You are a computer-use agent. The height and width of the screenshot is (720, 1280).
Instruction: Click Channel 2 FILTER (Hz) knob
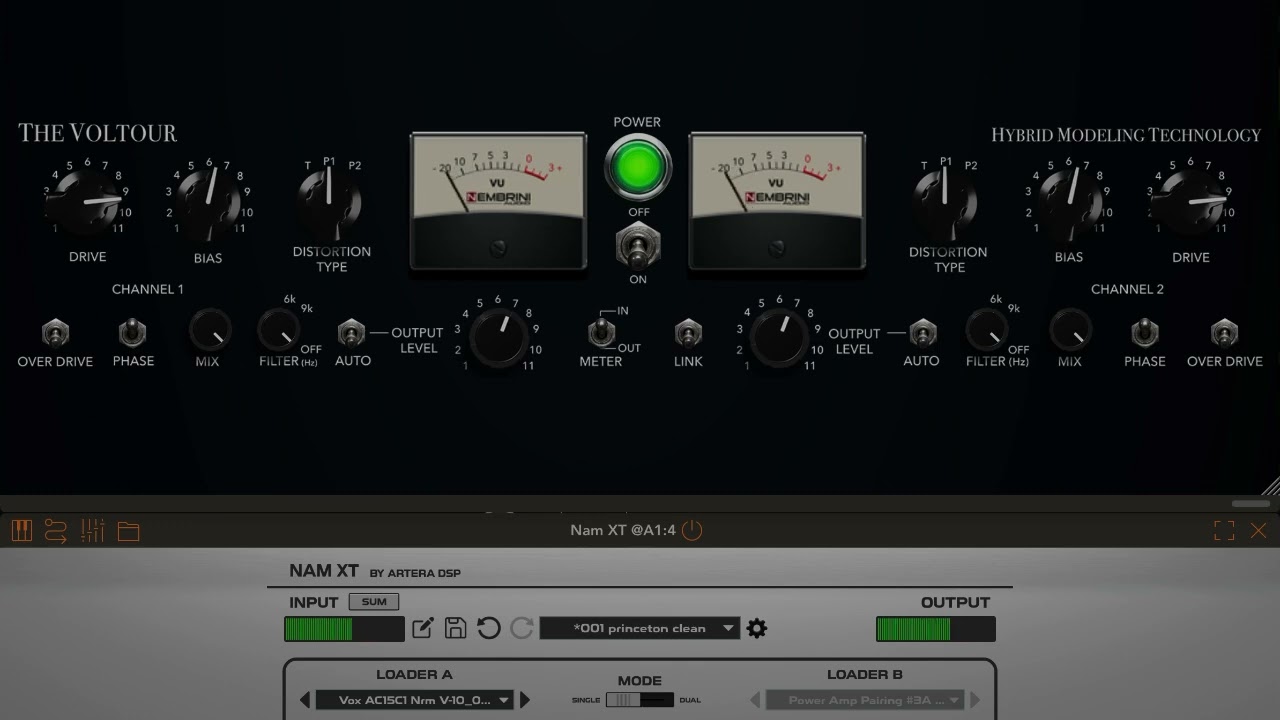click(x=985, y=329)
